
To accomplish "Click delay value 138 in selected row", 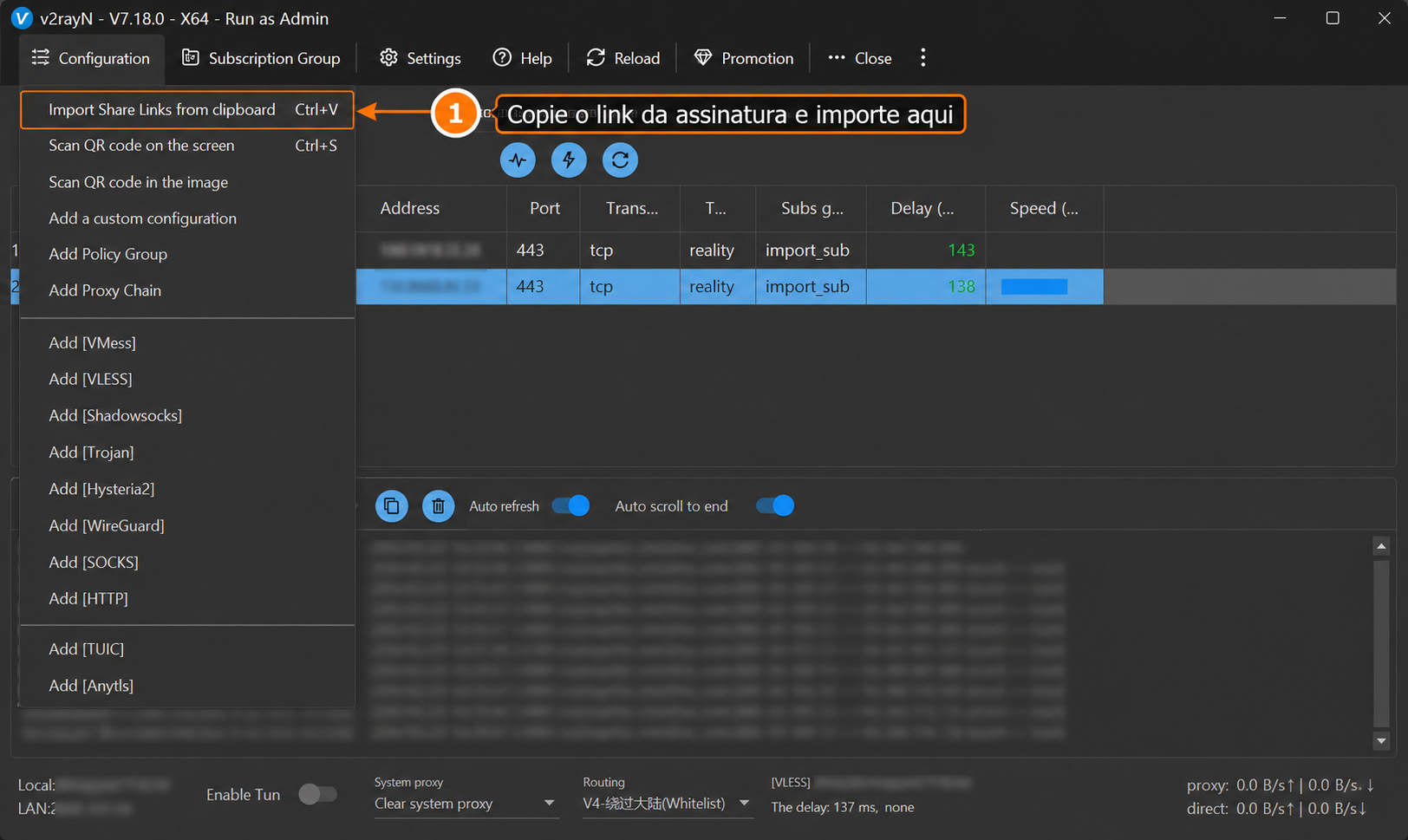I will tap(961, 286).
